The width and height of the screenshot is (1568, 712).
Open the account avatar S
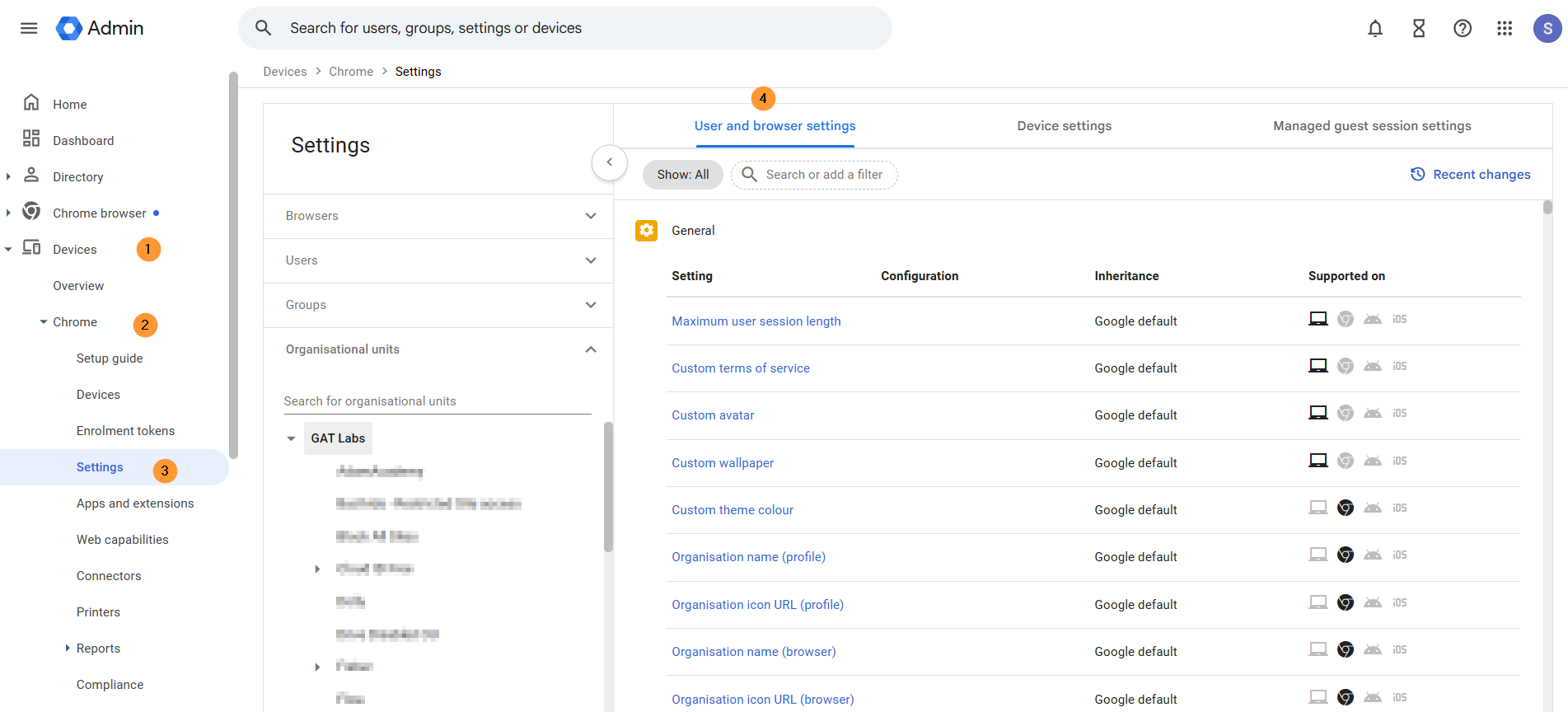[1547, 28]
